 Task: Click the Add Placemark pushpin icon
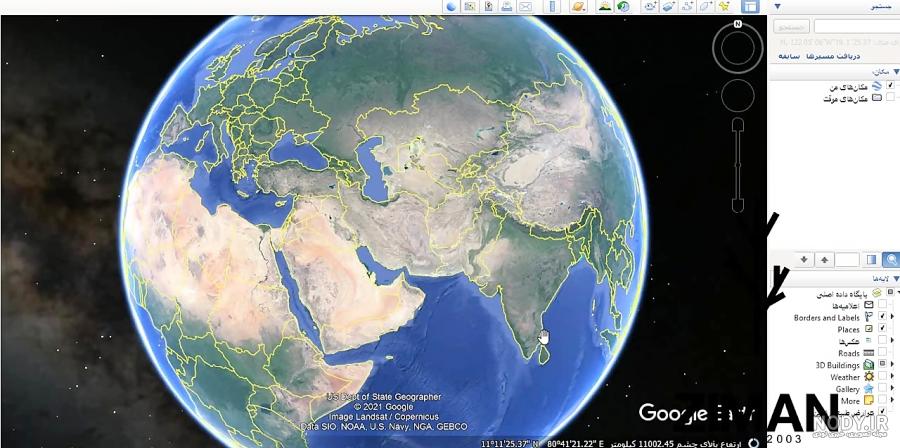pyautogui.click(x=724, y=6)
